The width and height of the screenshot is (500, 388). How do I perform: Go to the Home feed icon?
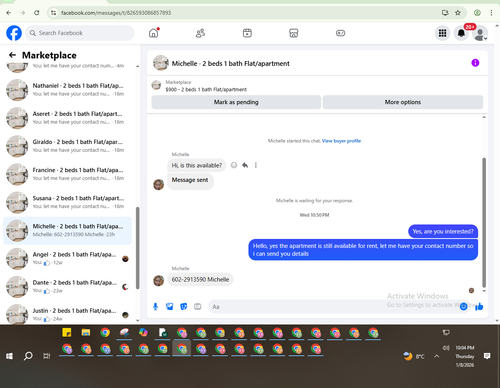coord(154,33)
